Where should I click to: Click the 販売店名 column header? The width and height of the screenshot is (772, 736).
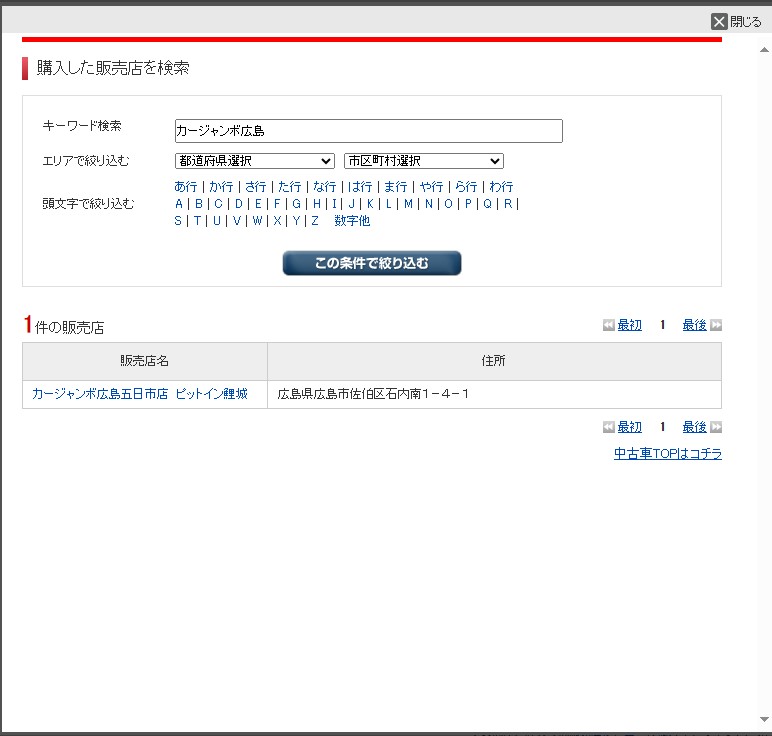[145, 361]
